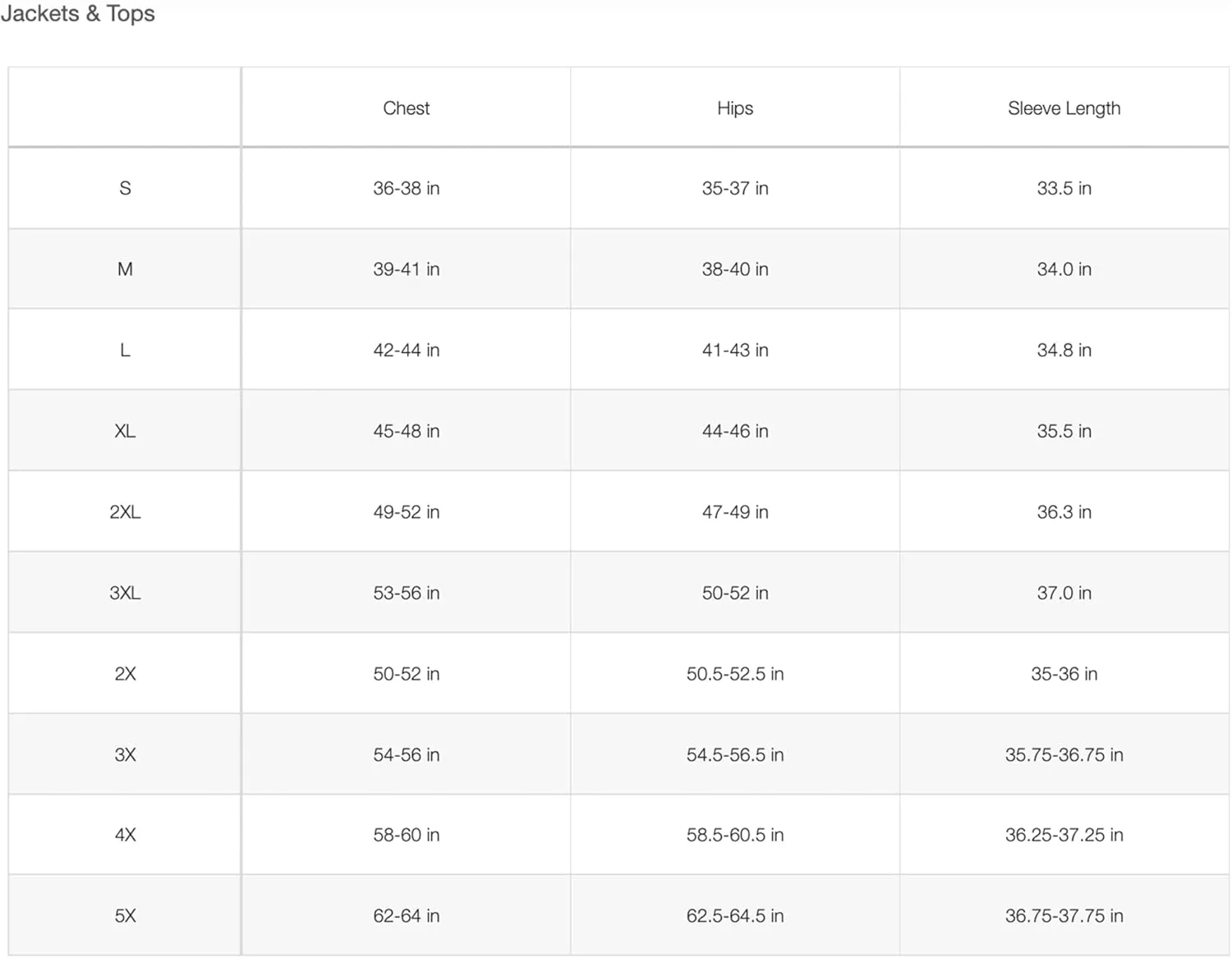The width and height of the screenshot is (1232, 958).
Task: Select the L size row label
Action: 125,351
